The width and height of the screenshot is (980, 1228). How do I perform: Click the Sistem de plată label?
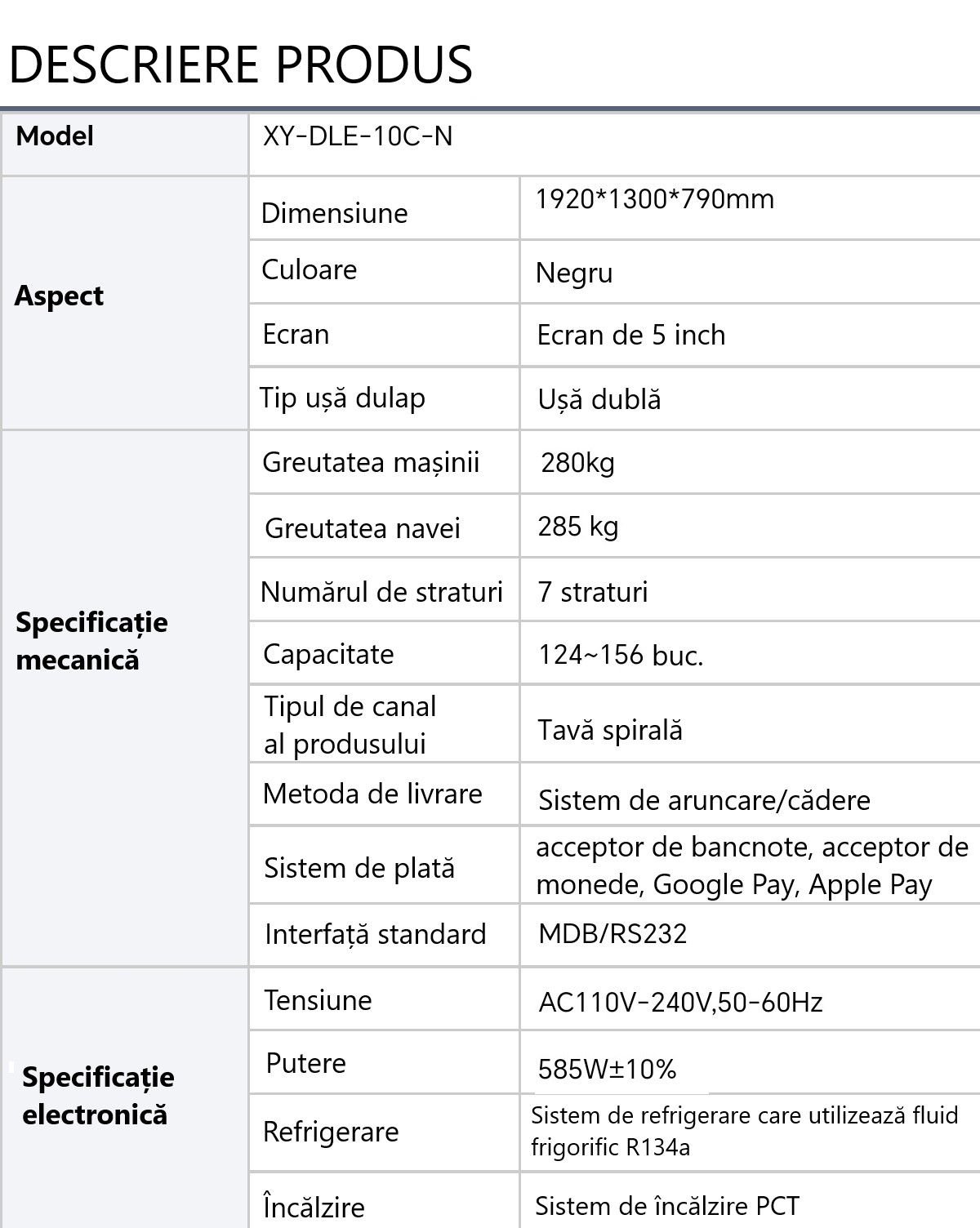(359, 868)
